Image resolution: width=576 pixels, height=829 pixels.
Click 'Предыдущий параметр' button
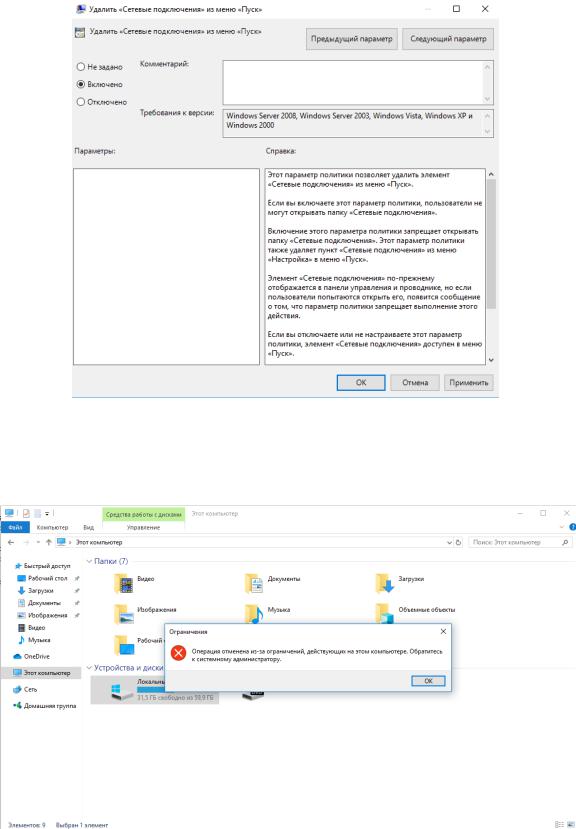(x=352, y=39)
